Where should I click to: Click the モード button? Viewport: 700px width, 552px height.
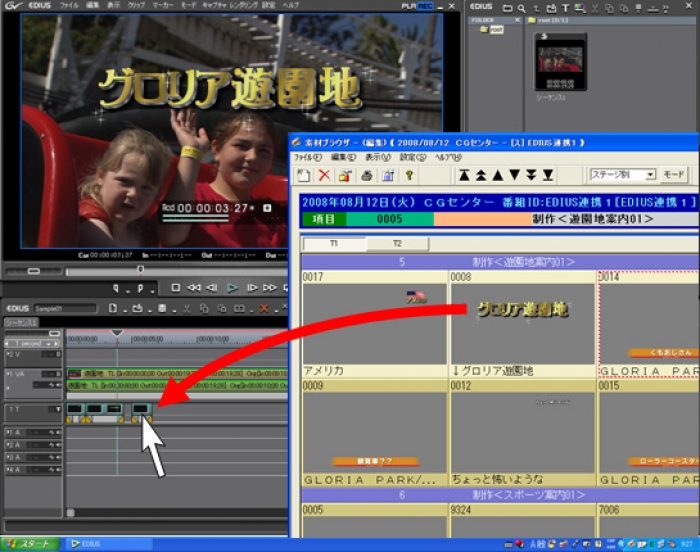(x=674, y=175)
